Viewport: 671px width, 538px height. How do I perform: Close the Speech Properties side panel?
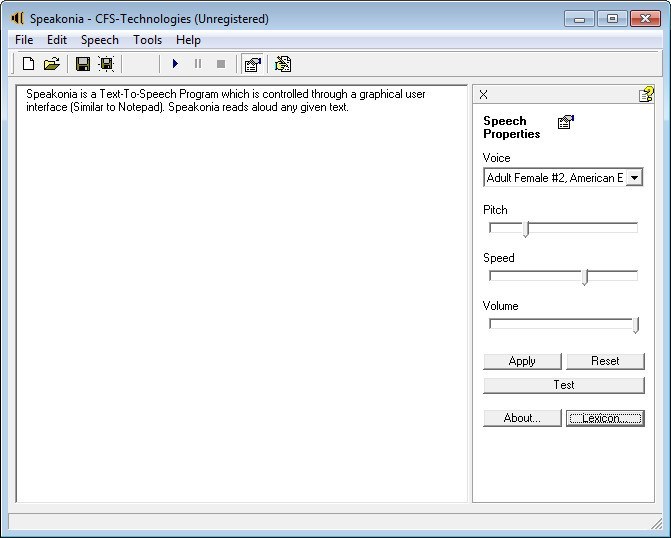484,95
